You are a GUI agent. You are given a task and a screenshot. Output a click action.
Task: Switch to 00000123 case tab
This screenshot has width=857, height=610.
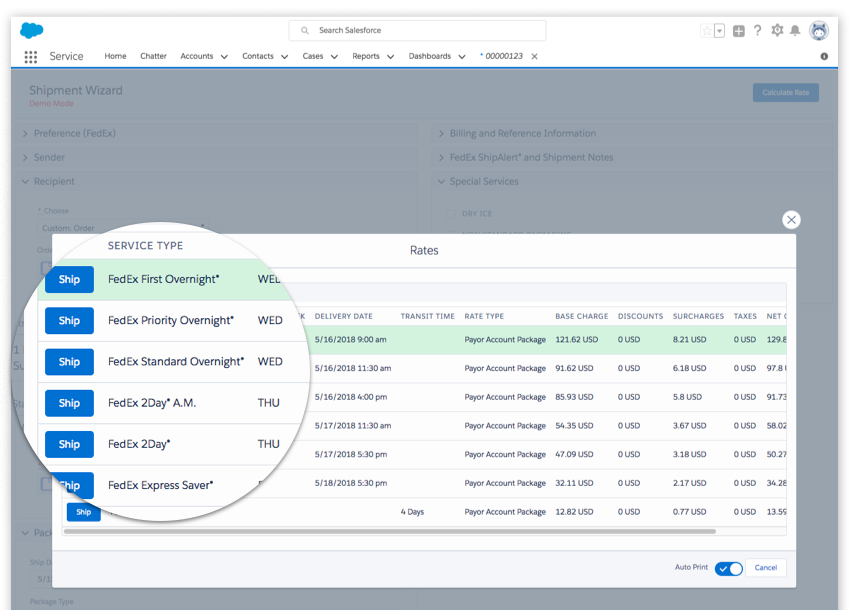pyautogui.click(x=503, y=56)
